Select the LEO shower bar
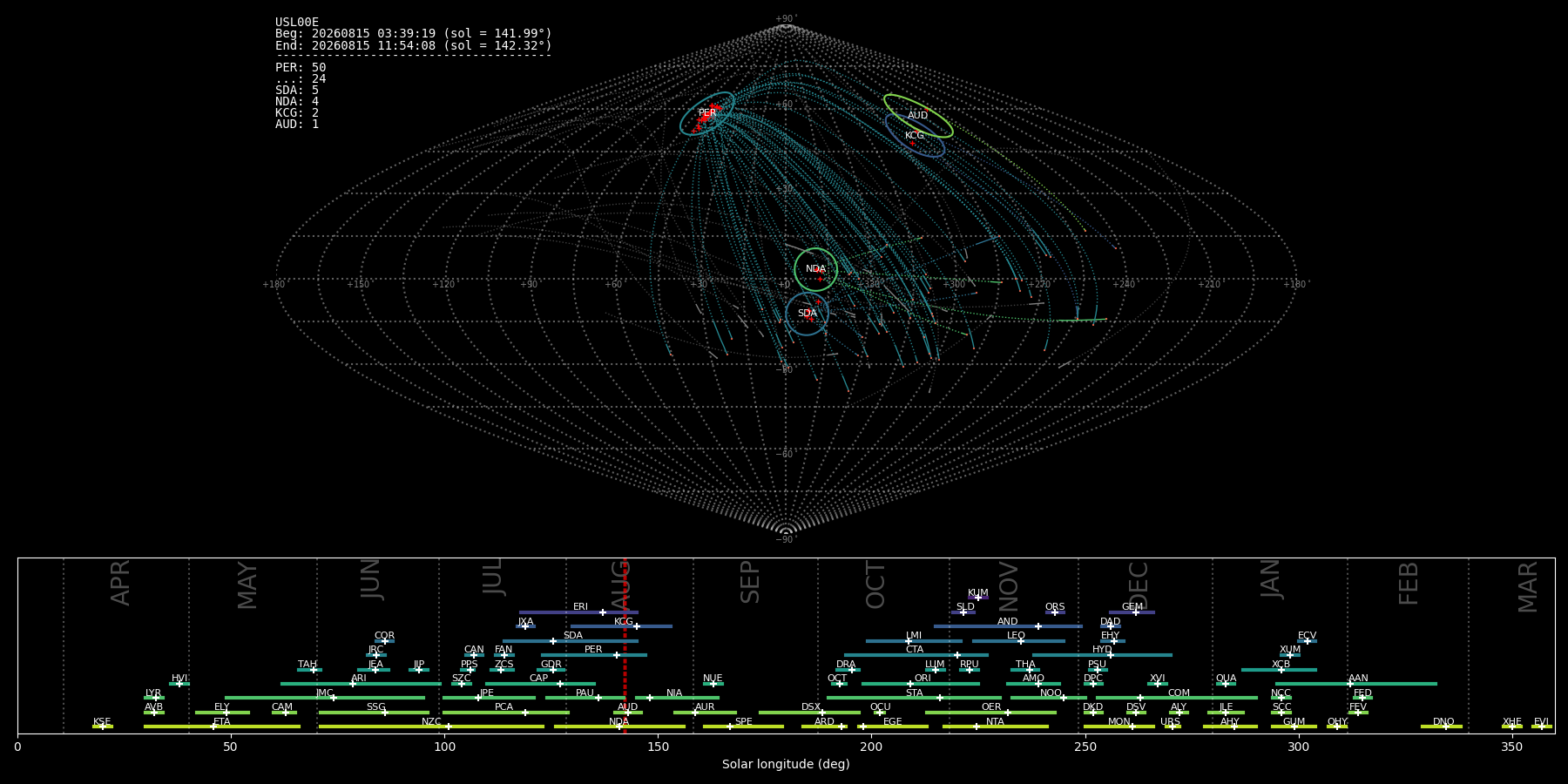The image size is (1568, 784). 1018,641
